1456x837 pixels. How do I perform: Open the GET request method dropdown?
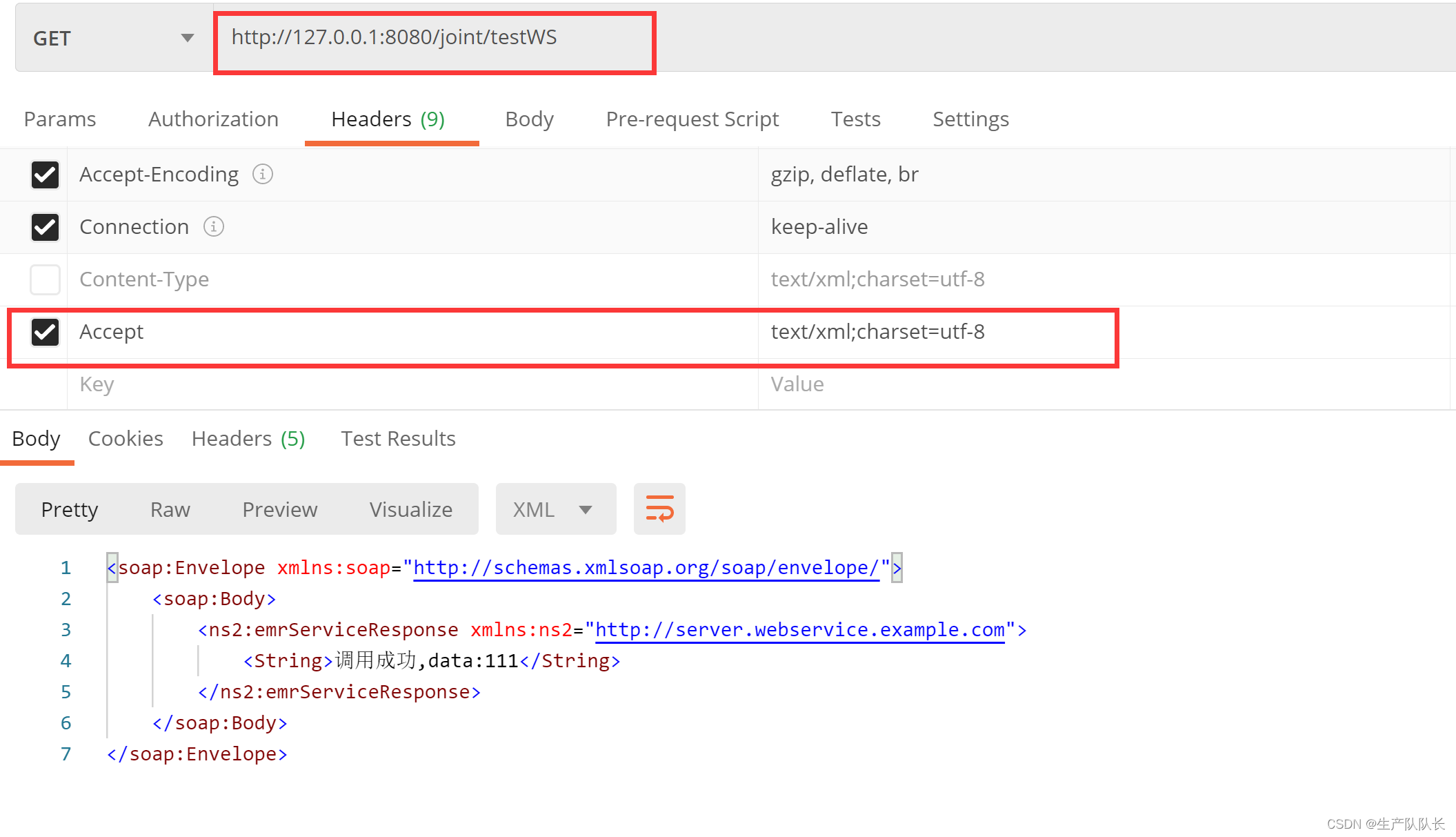click(185, 38)
